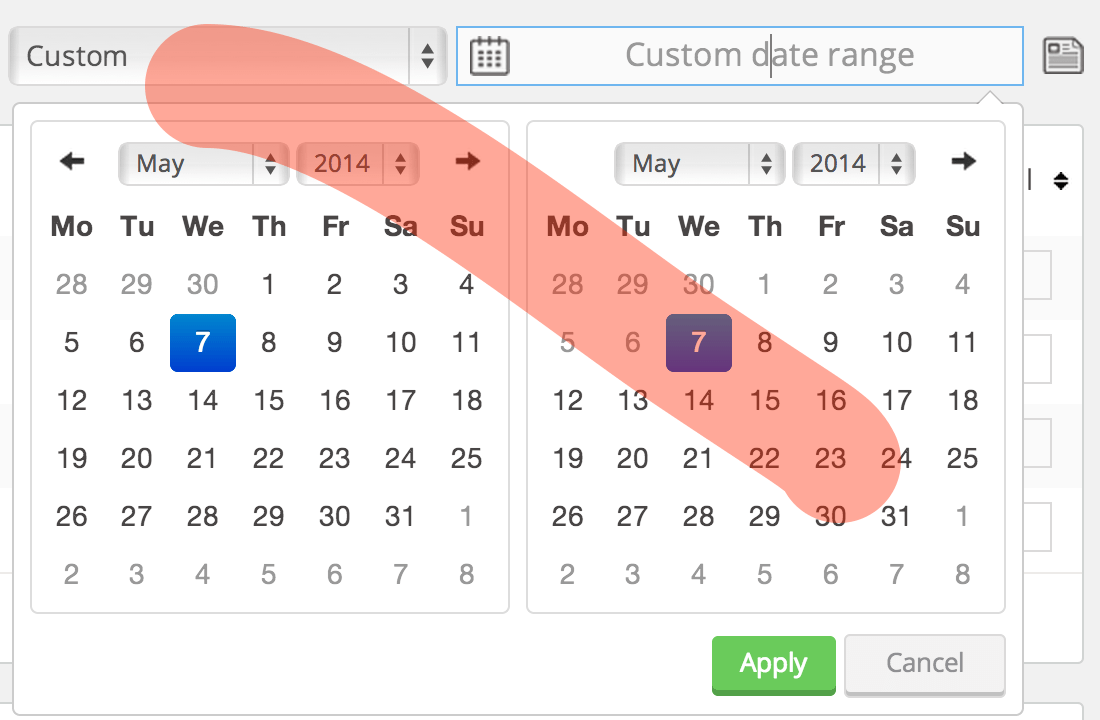Open the left calendar month dropdown

click(x=203, y=163)
